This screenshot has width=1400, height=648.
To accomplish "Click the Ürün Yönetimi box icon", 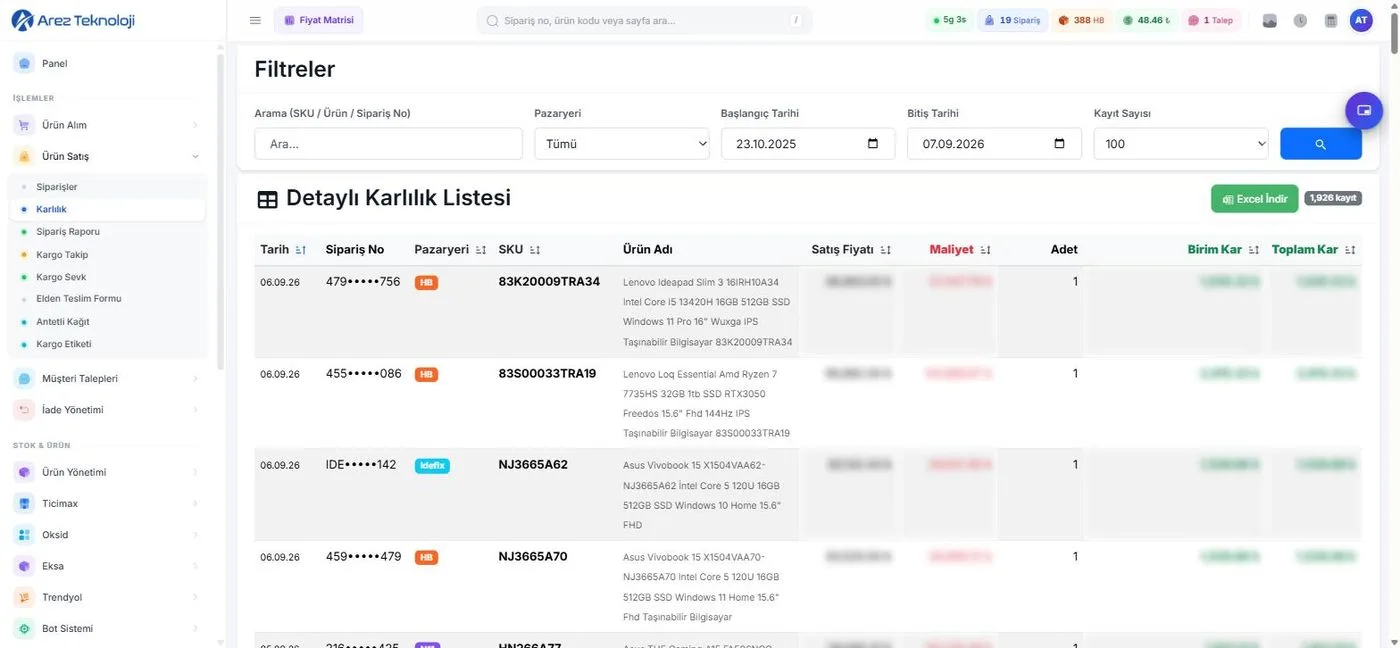I will coord(24,472).
